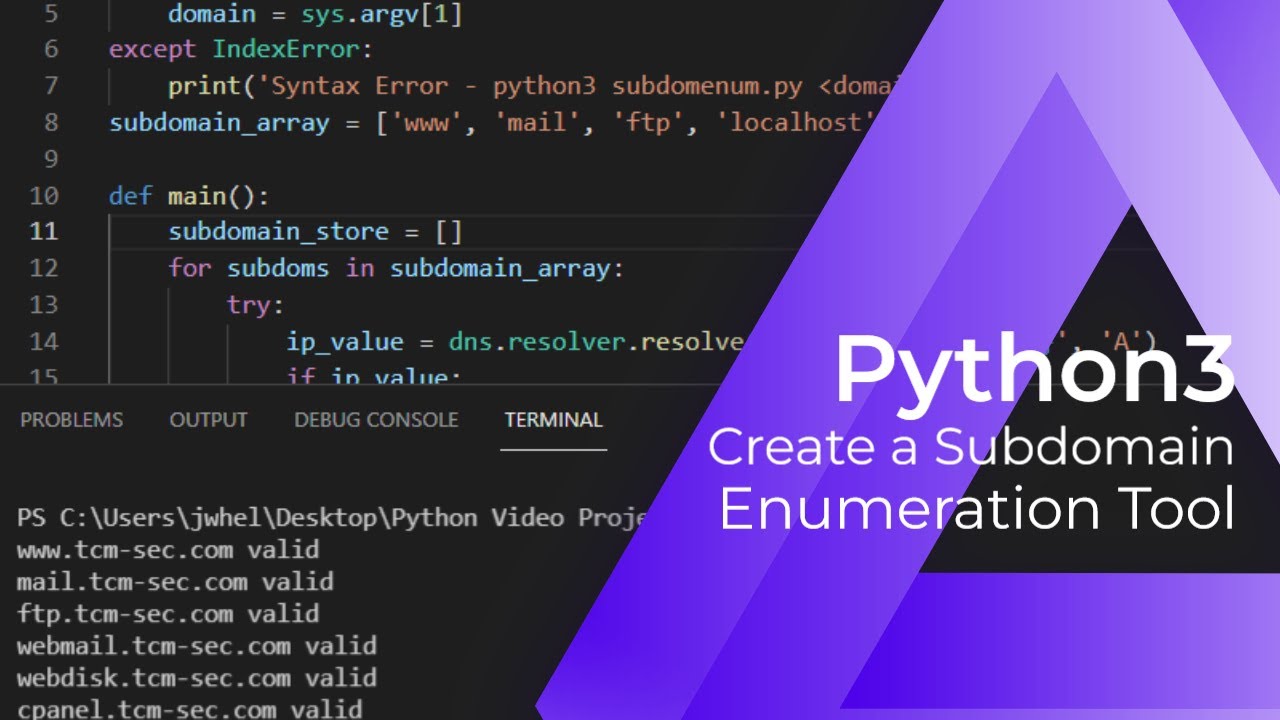Click 'webdisk.tcm-sec.com valid' terminal output
The height and width of the screenshot is (720, 1280).
point(197,677)
